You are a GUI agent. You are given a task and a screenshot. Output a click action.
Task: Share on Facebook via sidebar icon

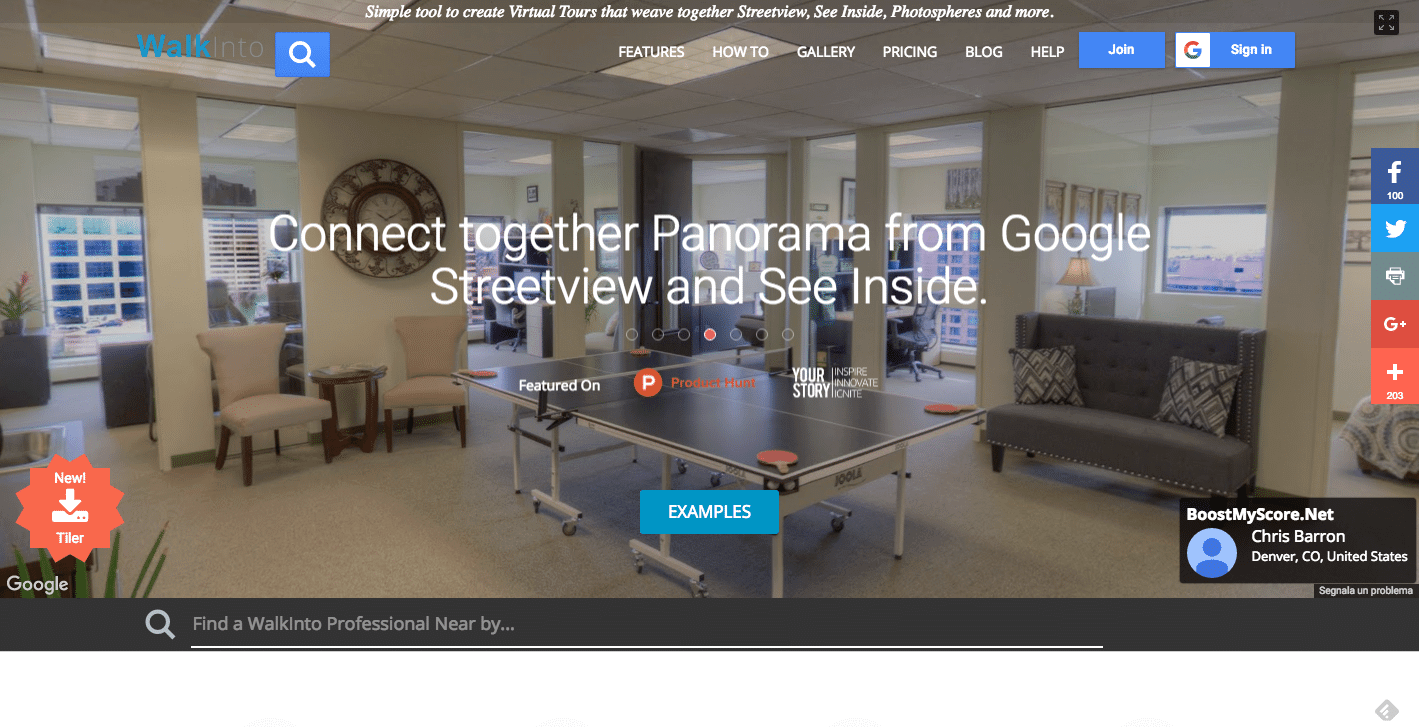click(1395, 176)
